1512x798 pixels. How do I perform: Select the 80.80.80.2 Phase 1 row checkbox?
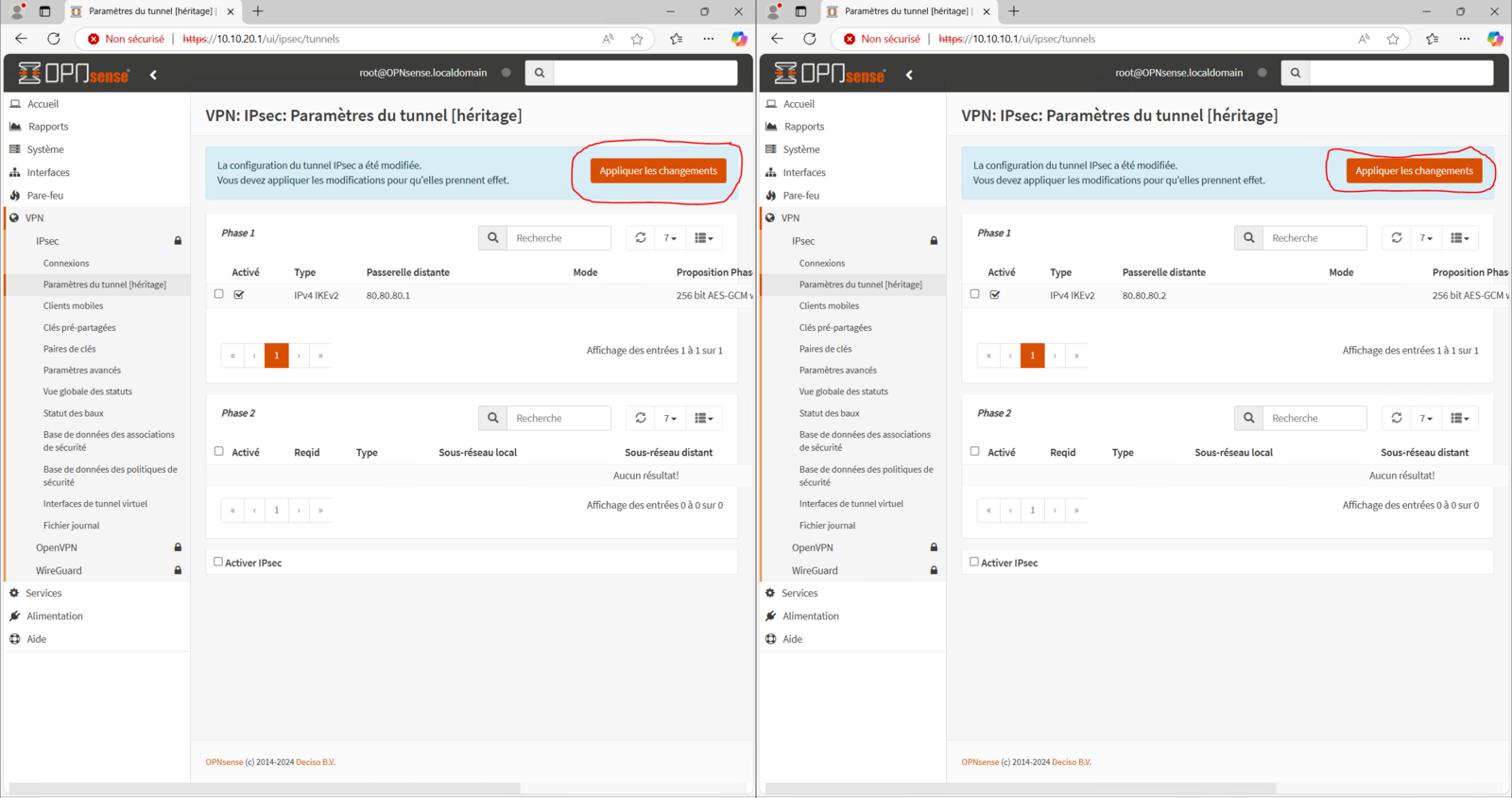tap(975, 294)
